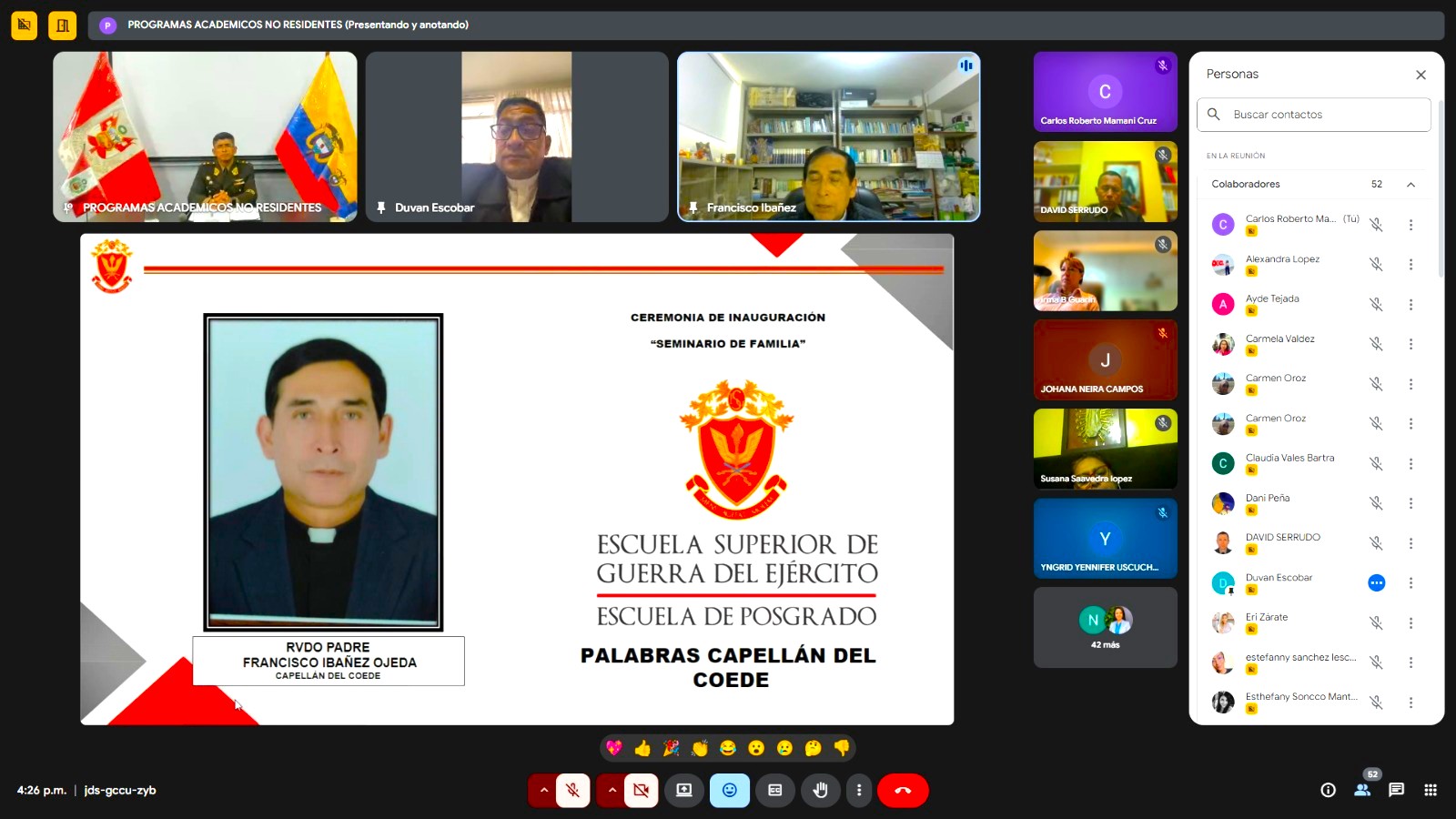Toggle the People panel icon
This screenshot has width=1456, height=819.
[x=1362, y=790]
